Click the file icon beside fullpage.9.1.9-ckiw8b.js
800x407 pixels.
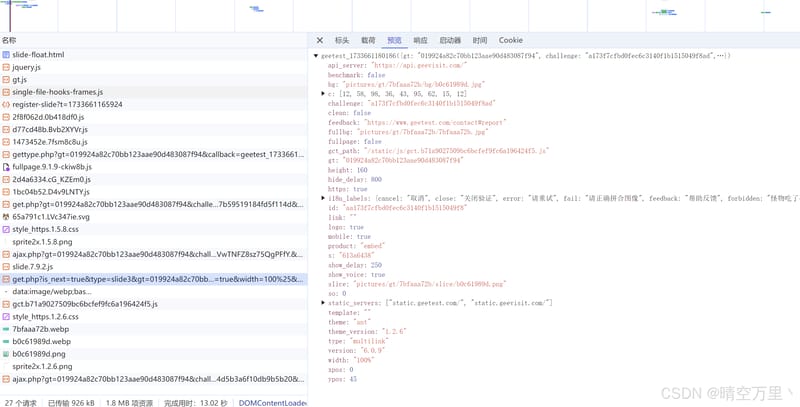point(6,167)
